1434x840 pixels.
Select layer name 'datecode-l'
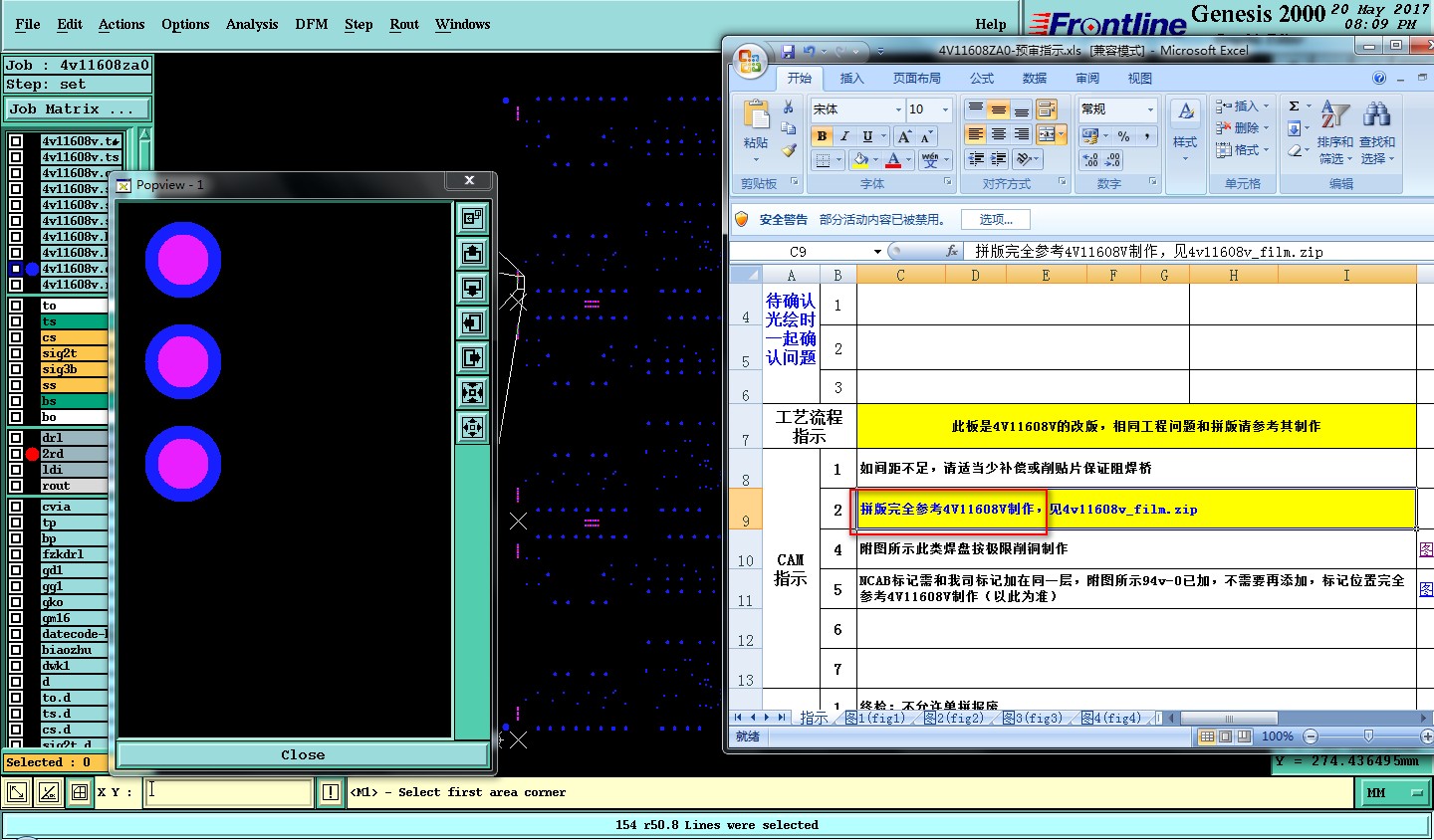74,634
